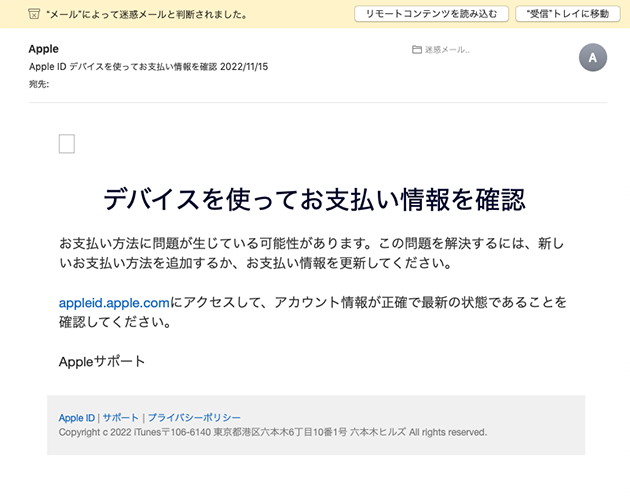630x496 pixels.
Task: Click the subject line dated 2022/11/15
Action: click(x=148, y=67)
